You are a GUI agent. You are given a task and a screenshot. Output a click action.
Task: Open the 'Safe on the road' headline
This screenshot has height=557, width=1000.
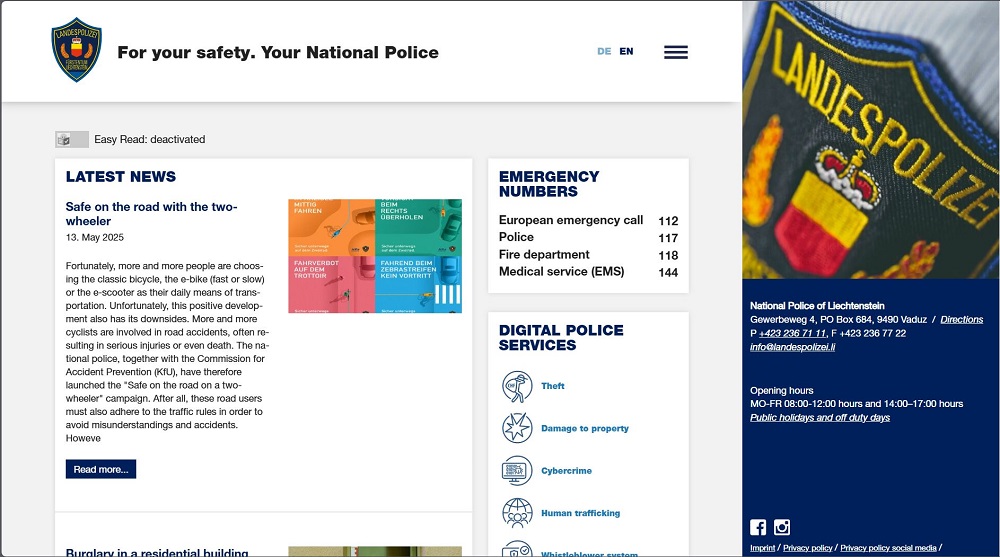click(x=151, y=214)
